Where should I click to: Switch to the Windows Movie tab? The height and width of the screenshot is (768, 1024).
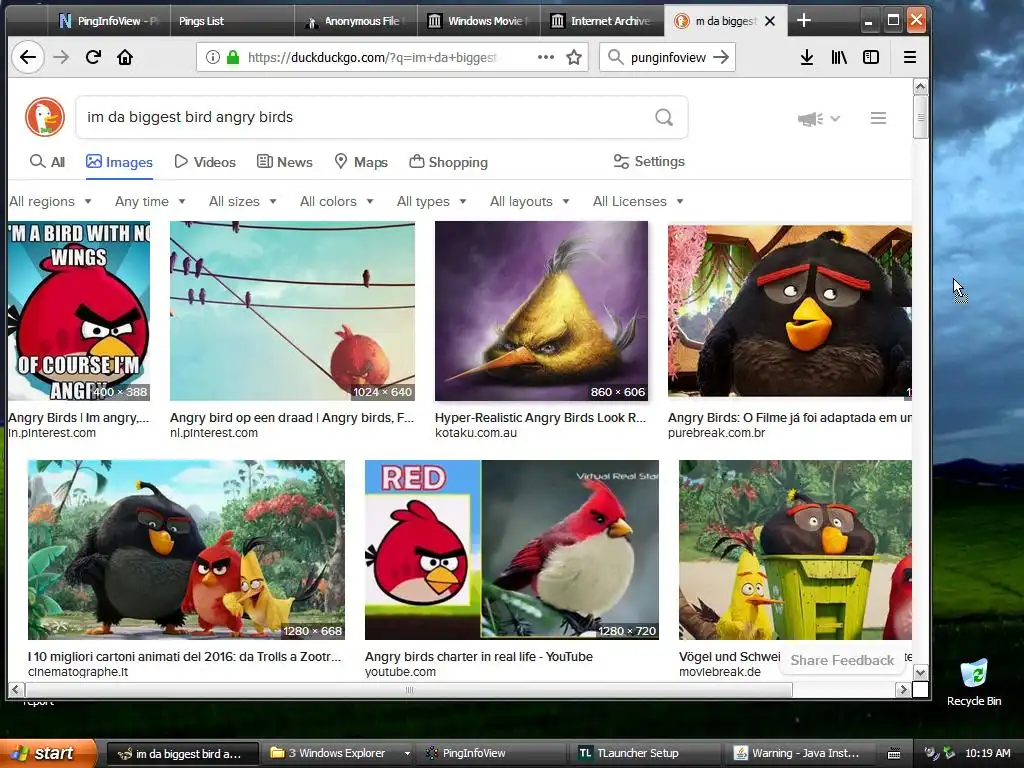click(x=478, y=21)
